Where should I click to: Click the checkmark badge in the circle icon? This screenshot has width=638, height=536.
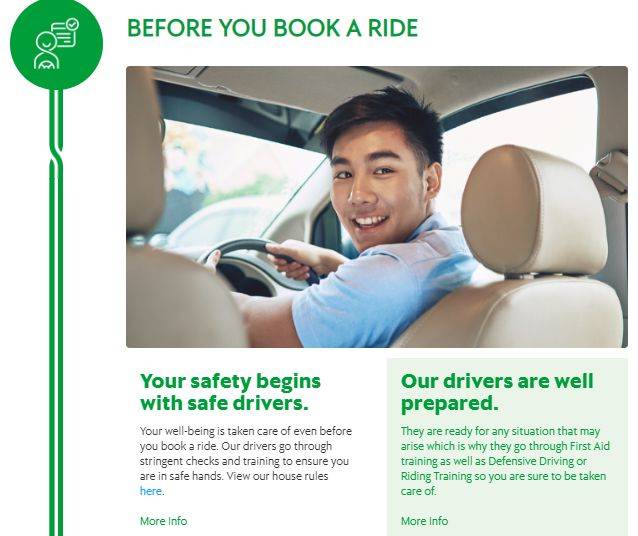tap(73, 24)
